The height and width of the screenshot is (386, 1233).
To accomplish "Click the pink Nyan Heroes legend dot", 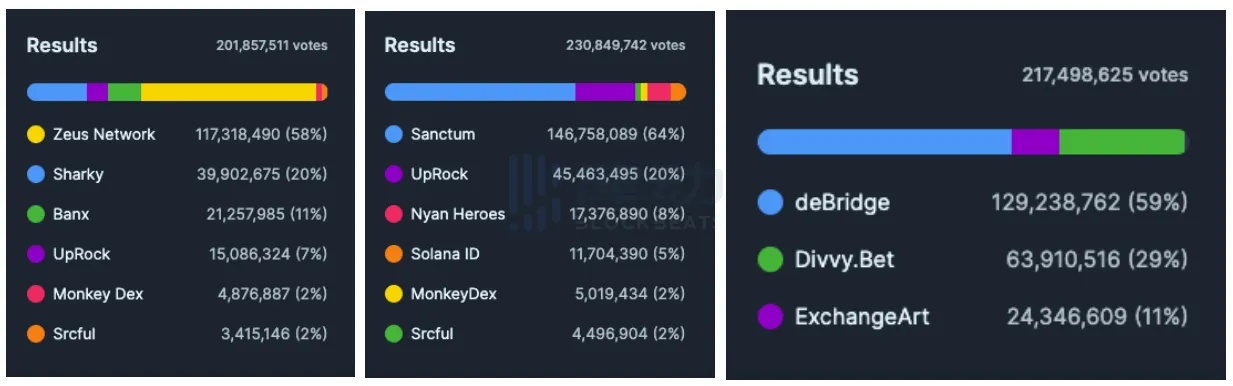I will pyautogui.click(x=394, y=214).
